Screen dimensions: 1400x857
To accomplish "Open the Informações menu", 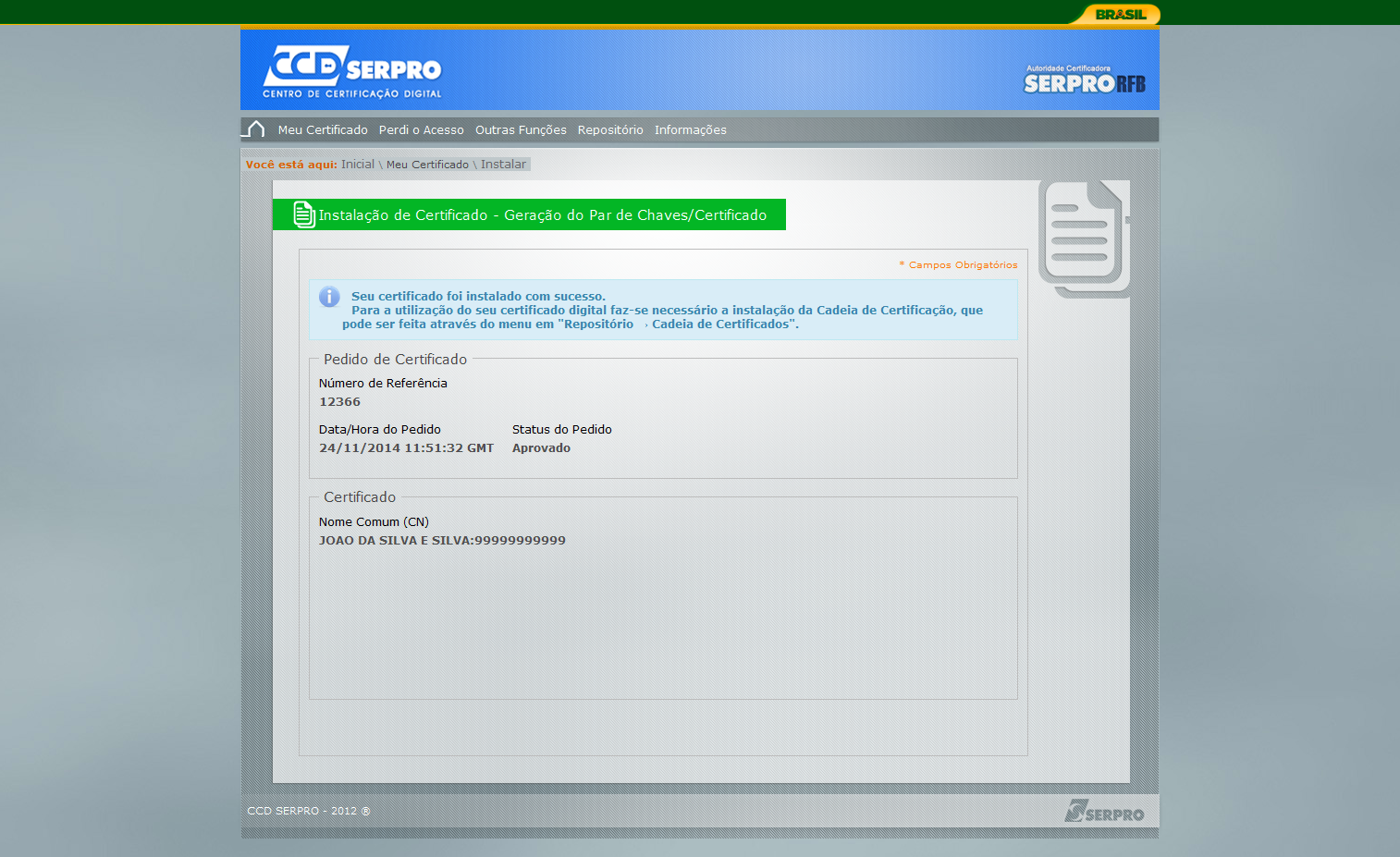I will pyautogui.click(x=690, y=129).
